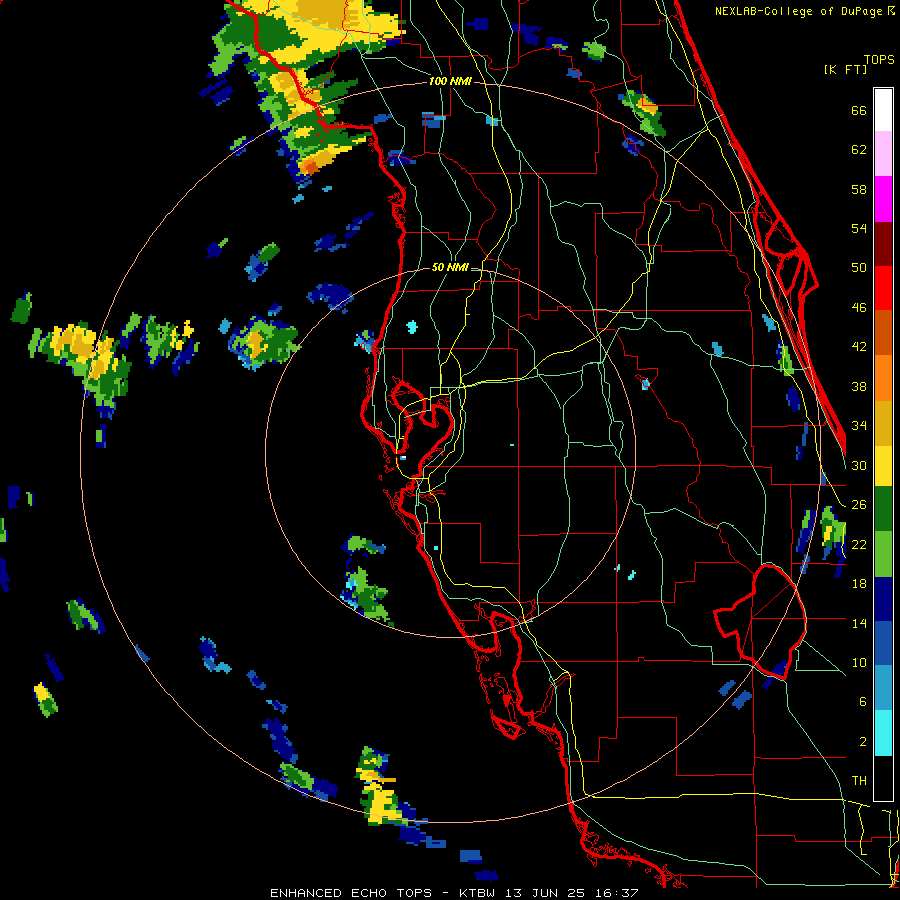Click the bright red legend swatch
The image size is (900, 900).
tap(883, 288)
